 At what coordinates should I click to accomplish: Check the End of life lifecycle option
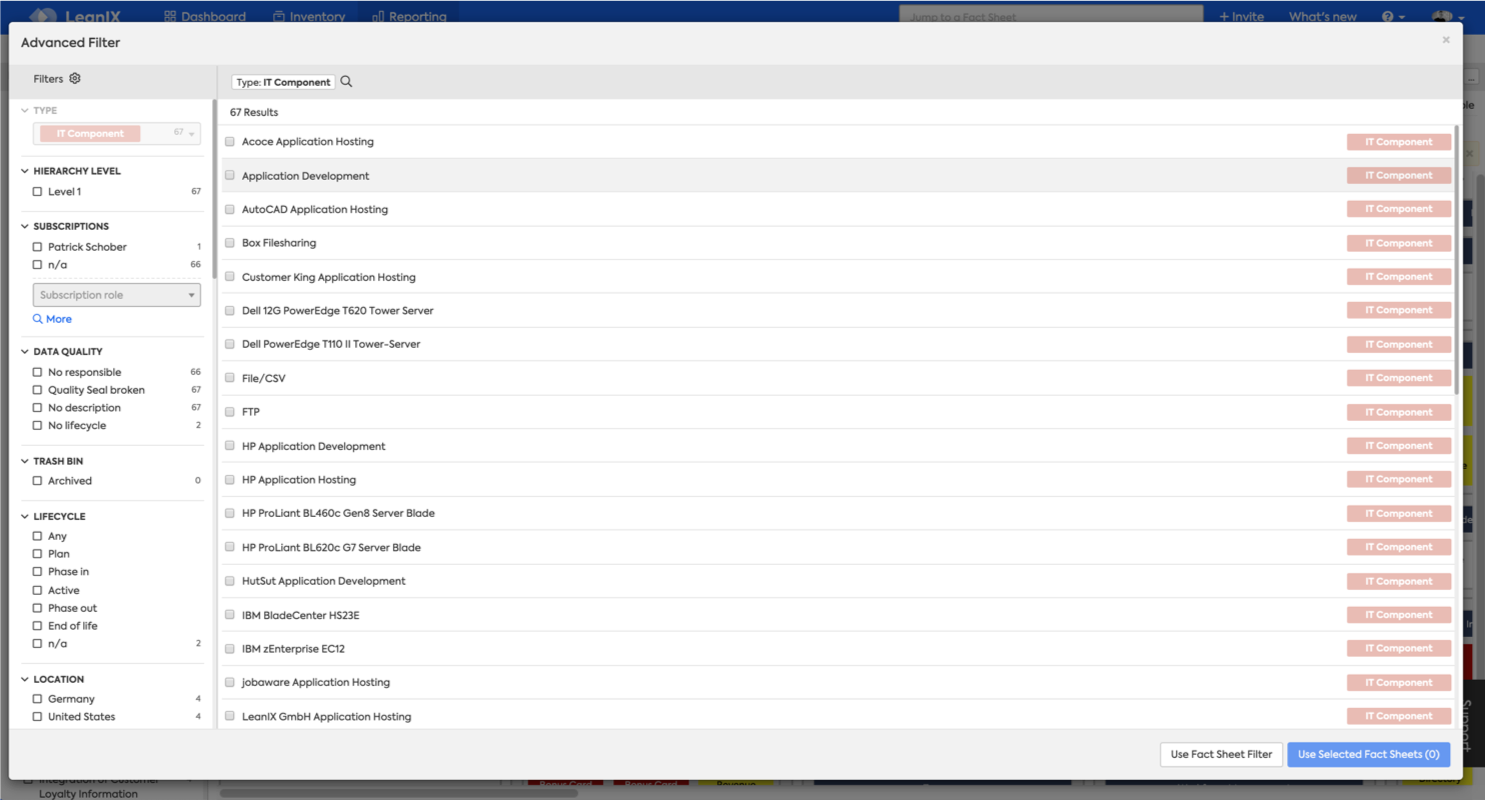coord(38,626)
